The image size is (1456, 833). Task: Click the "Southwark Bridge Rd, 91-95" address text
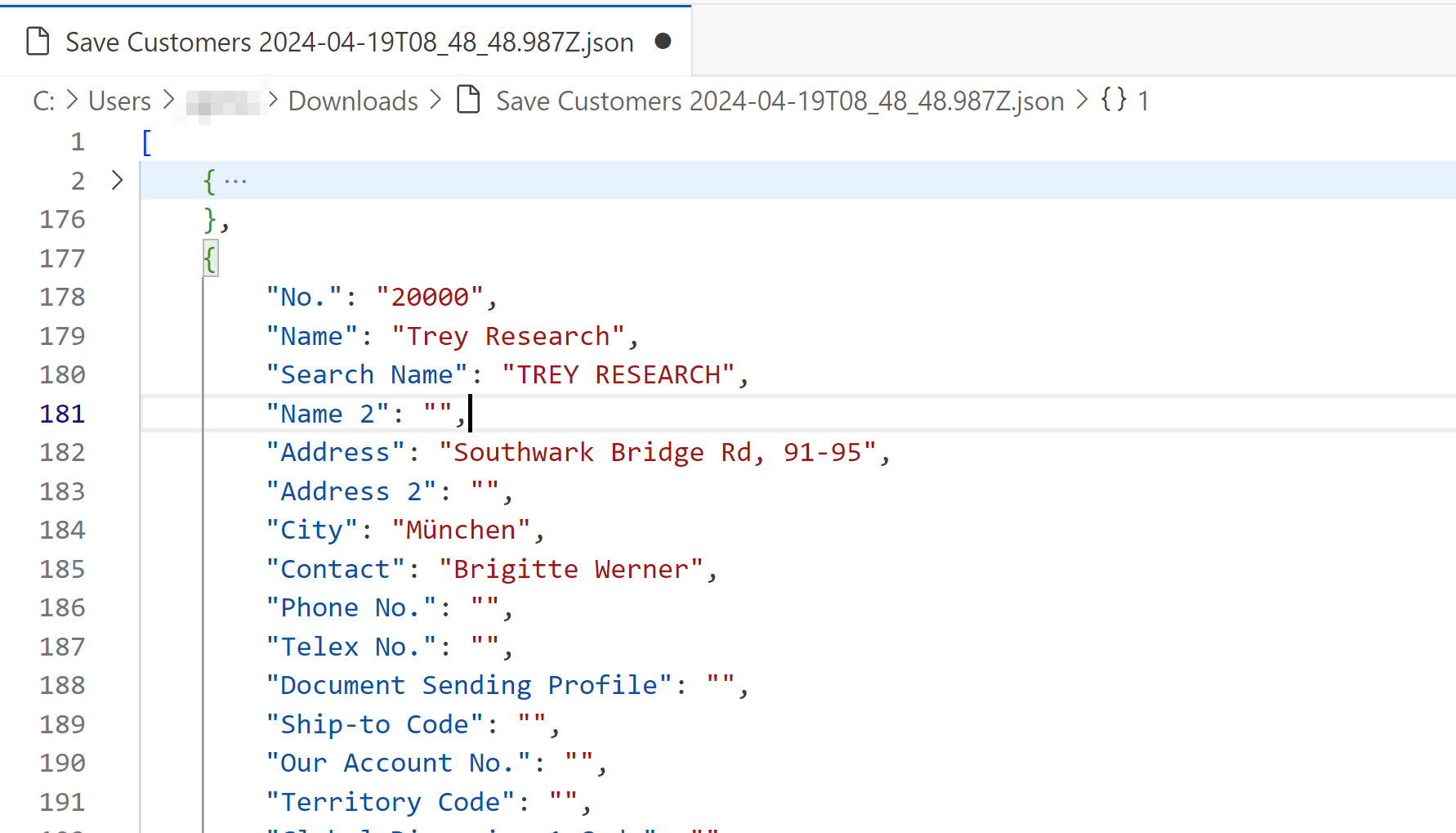tap(657, 452)
